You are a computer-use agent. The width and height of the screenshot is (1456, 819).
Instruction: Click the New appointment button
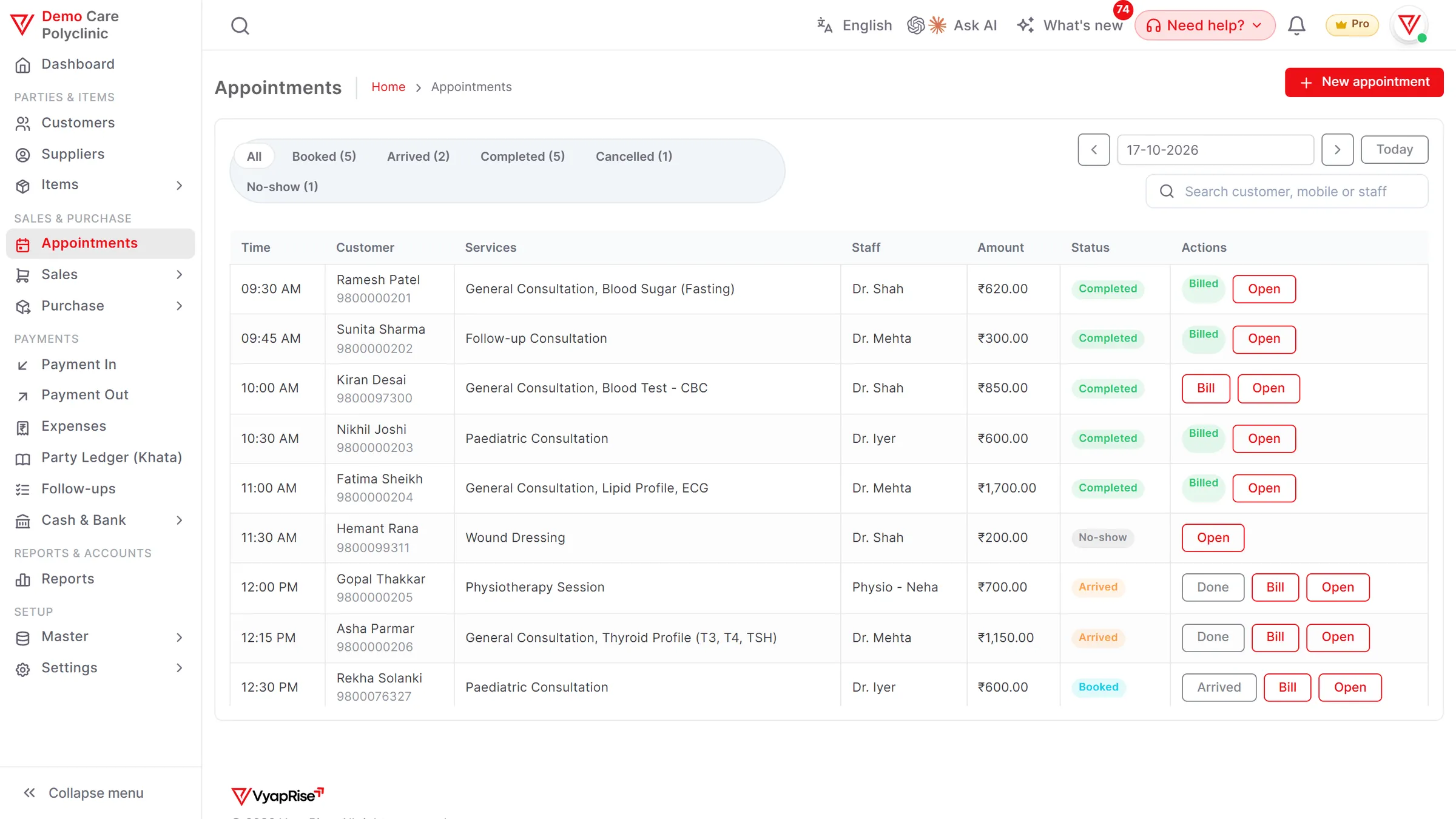point(1364,82)
